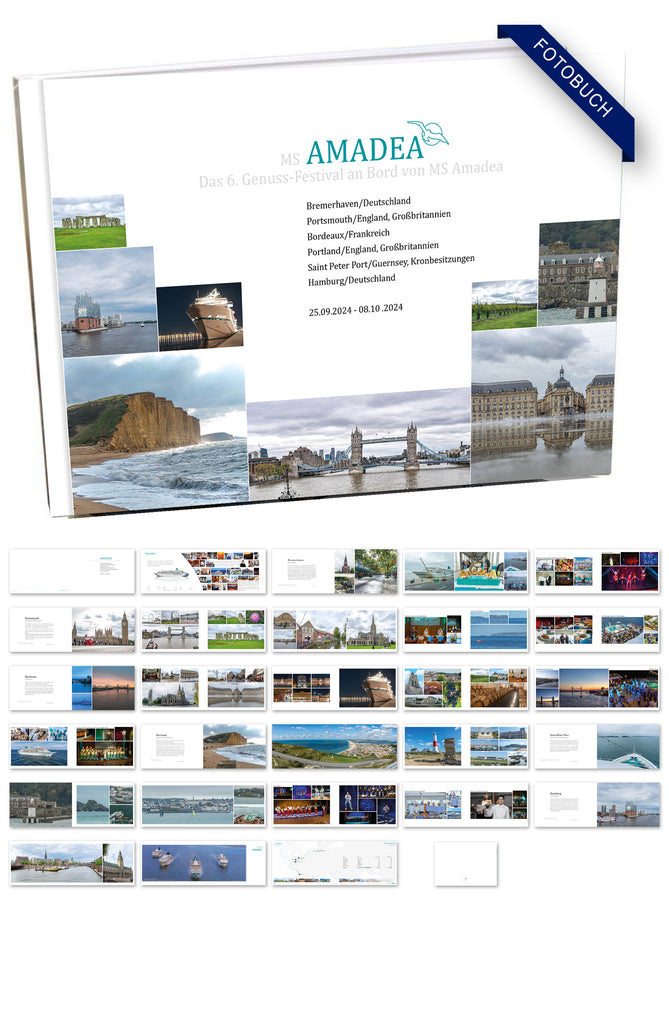The width and height of the screenshot is (669, 1024).
Task: Open the red-white lighthouse spread
Action: point(466,746)
